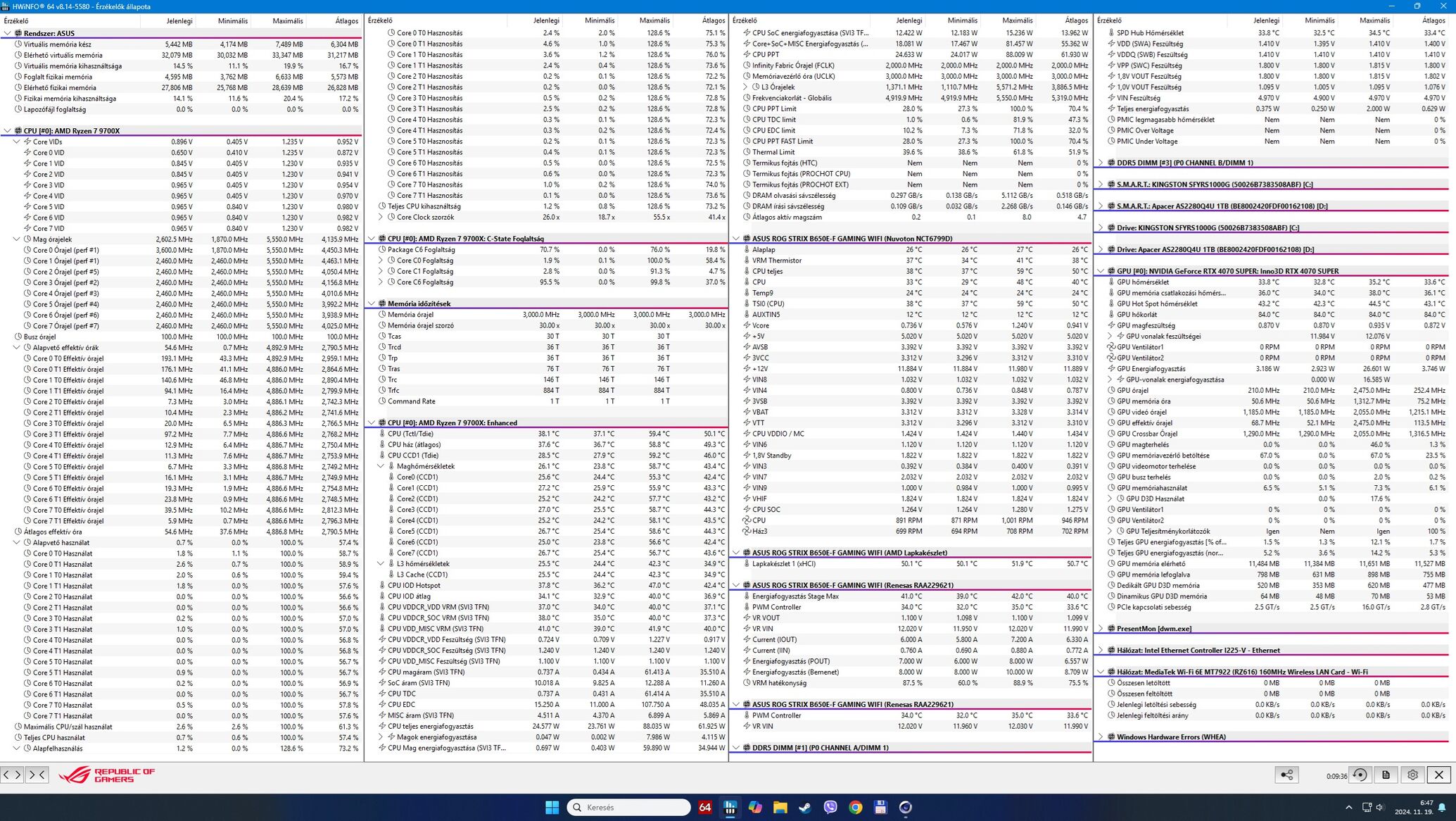
Task: Click the expand all sensors arrows button
Action: pos(12,775)
